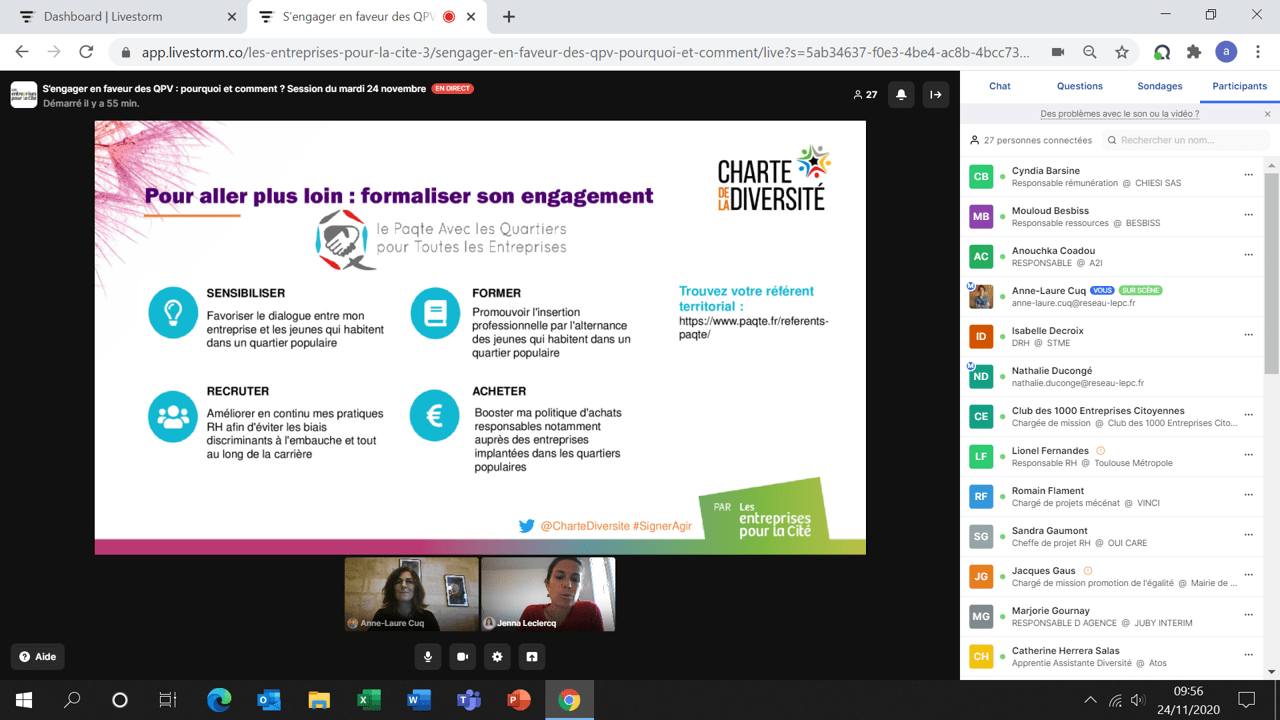Open the options menu for Cyndia Barsine
The height and width of the screenshot is (720, 1280).
[x=1248, y=175]
